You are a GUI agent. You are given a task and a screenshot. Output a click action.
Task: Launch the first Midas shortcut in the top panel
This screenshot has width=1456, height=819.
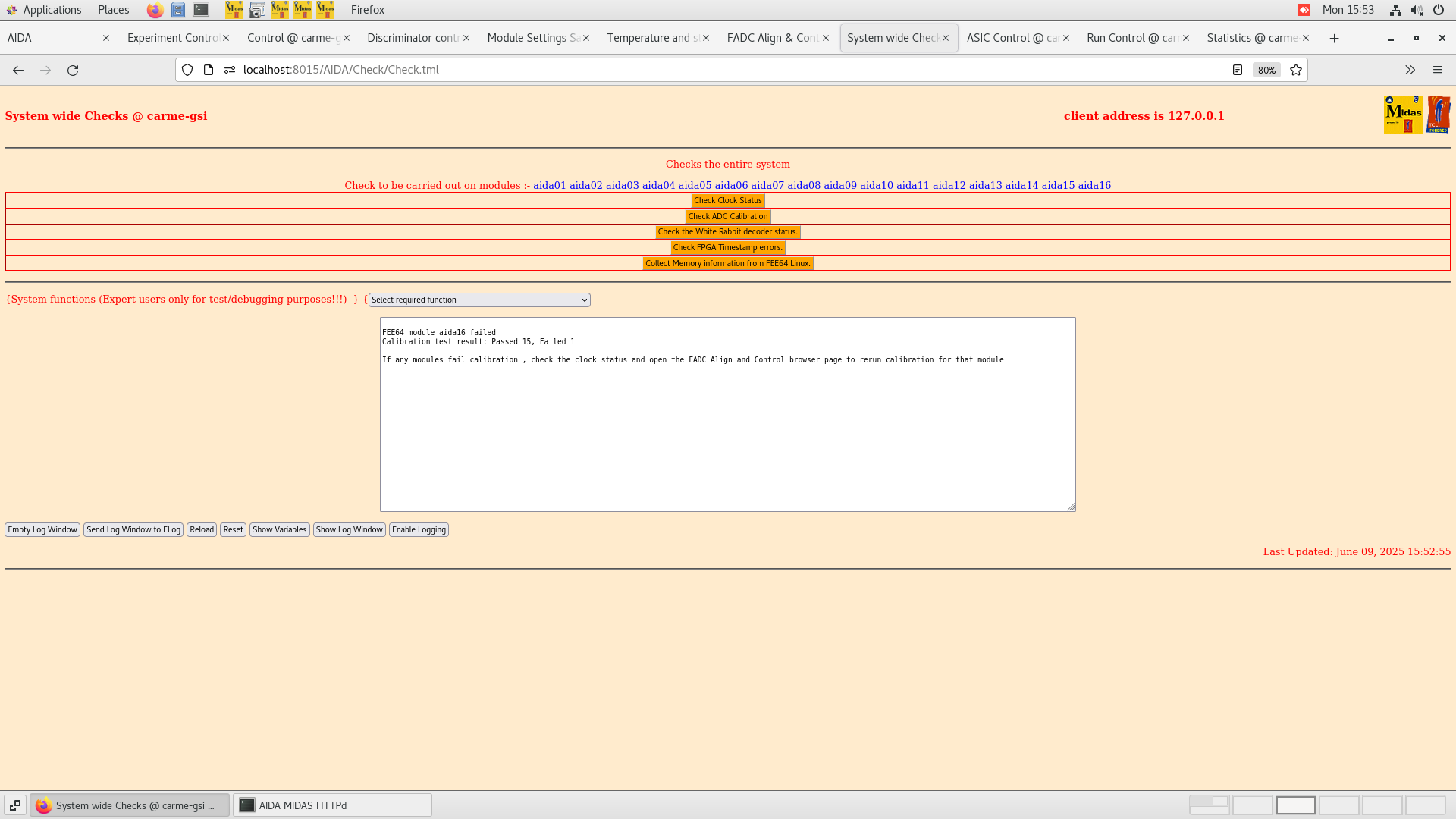[234, 10]
